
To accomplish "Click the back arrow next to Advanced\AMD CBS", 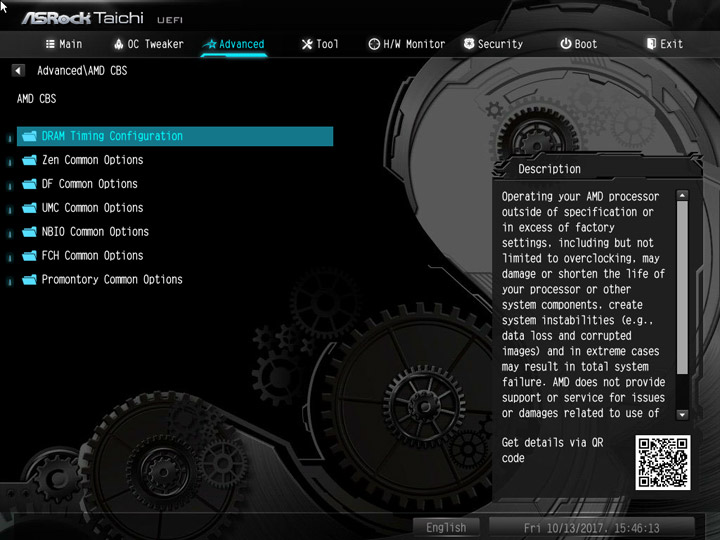I will click(18, 71).
